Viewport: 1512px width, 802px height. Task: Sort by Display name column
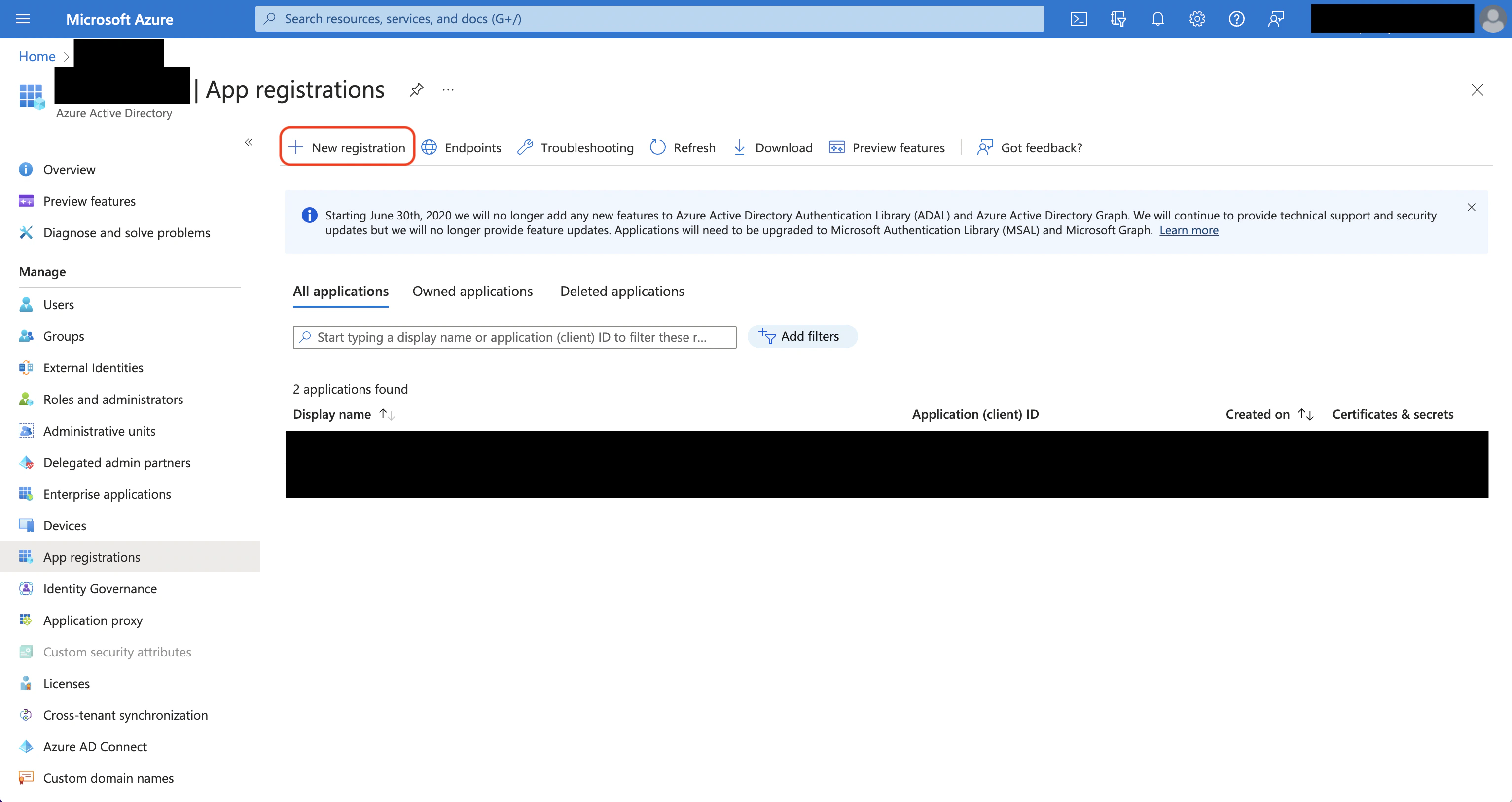pos(343,414)
